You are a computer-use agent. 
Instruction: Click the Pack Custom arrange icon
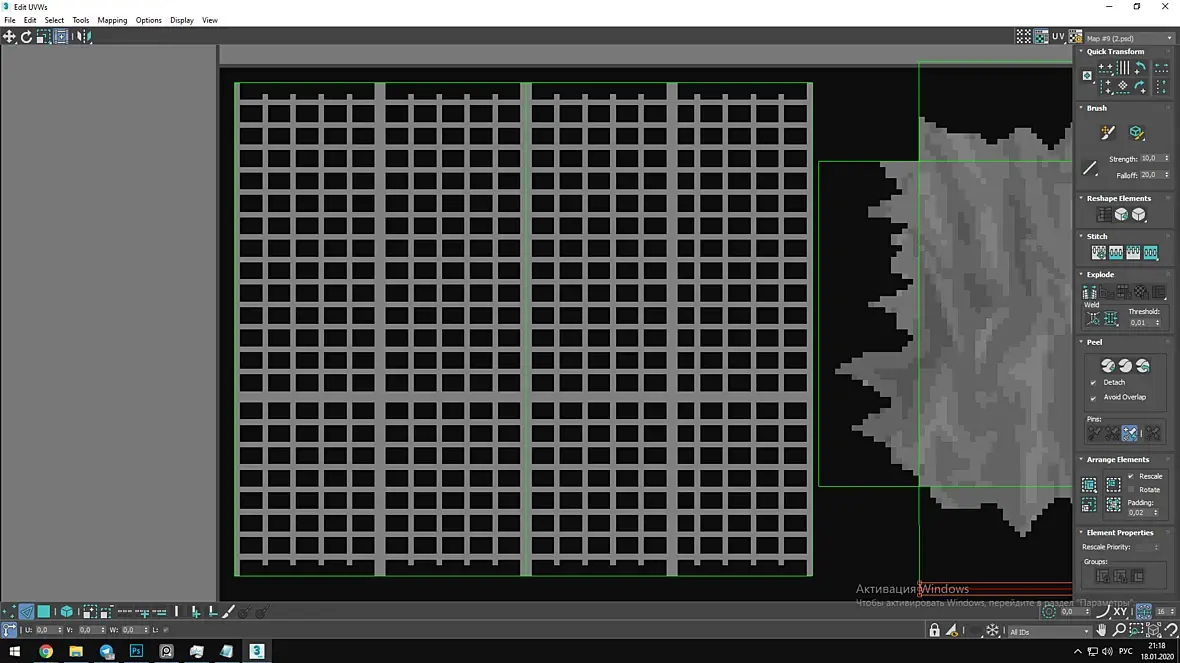(x=1089, y=485)
